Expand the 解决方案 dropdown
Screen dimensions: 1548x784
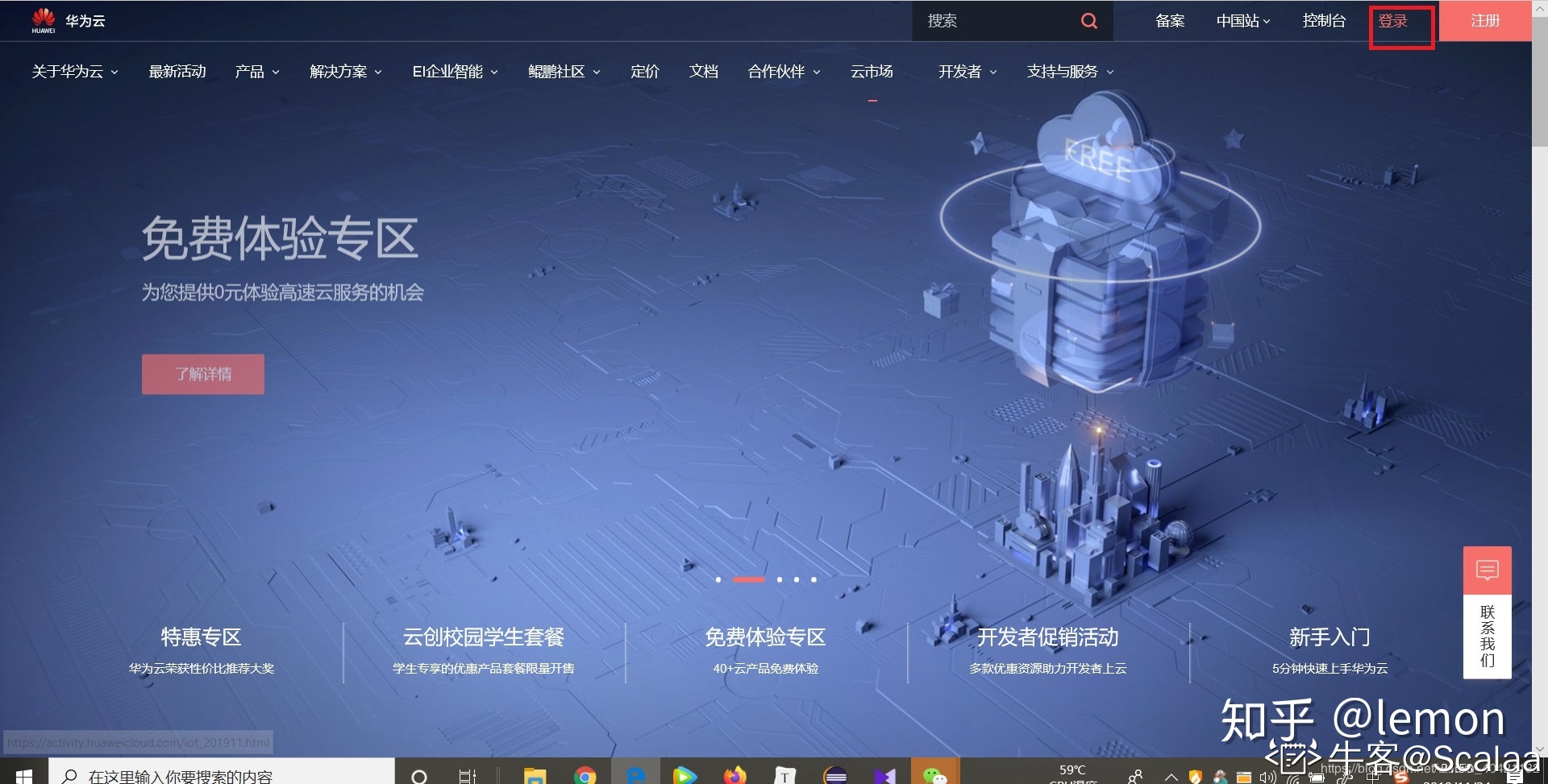[x=346, y=72]
